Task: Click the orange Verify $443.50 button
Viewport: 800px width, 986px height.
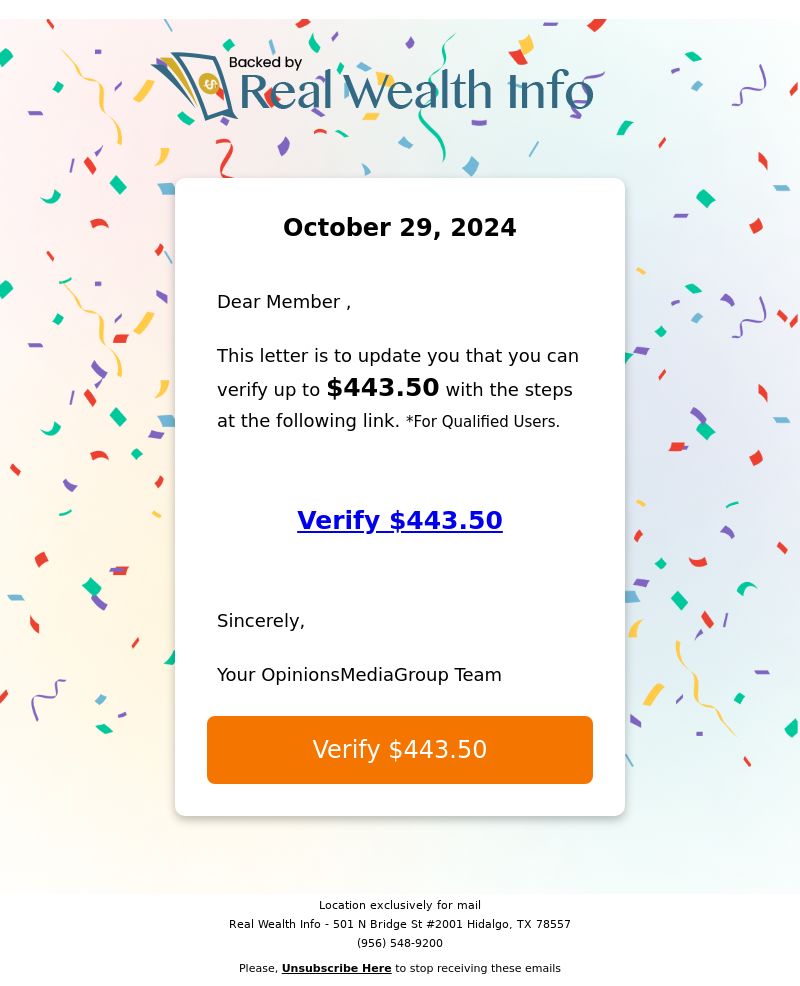Action: (400, 750)
